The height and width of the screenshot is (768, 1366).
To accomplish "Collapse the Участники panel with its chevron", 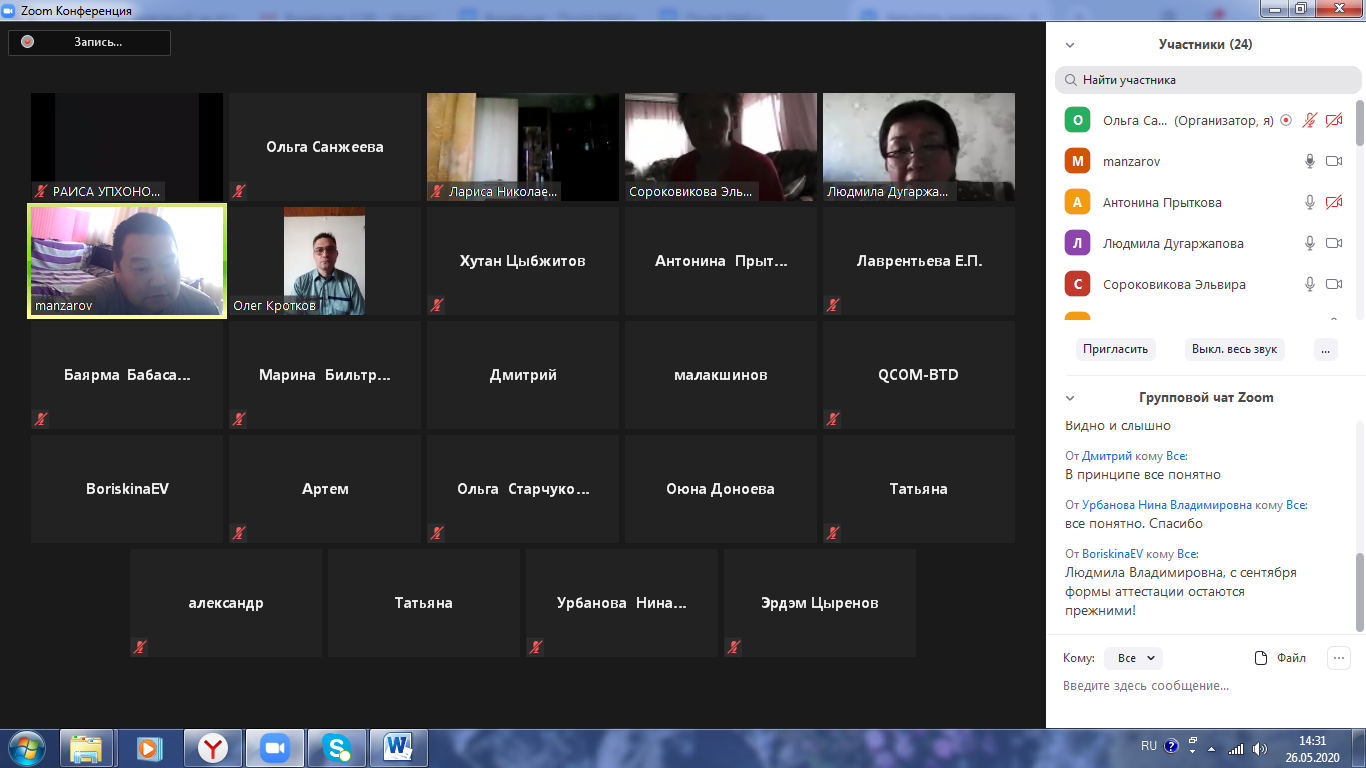I will (1070, 45).
